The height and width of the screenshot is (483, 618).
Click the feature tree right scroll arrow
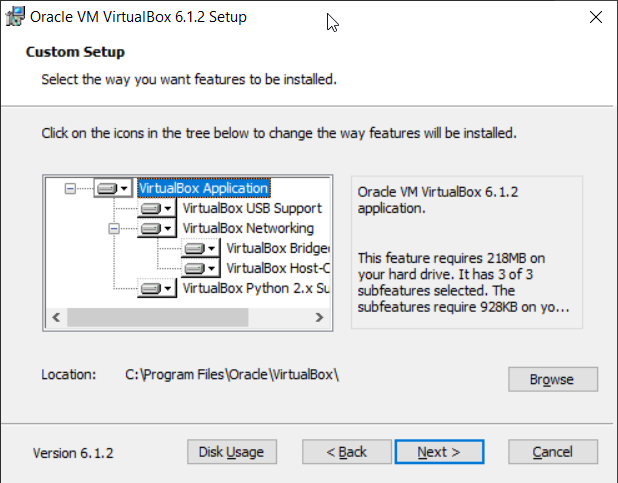click(319, 317)
